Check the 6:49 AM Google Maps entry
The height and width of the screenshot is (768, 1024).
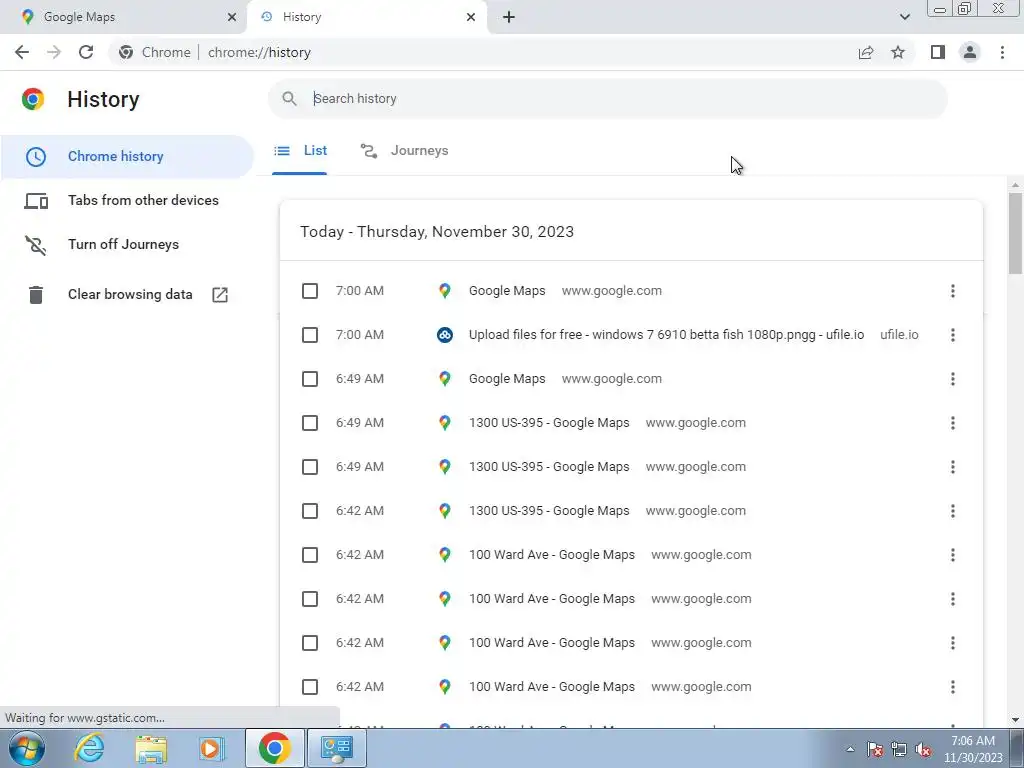pyautogui.click(x=310, y=379)
